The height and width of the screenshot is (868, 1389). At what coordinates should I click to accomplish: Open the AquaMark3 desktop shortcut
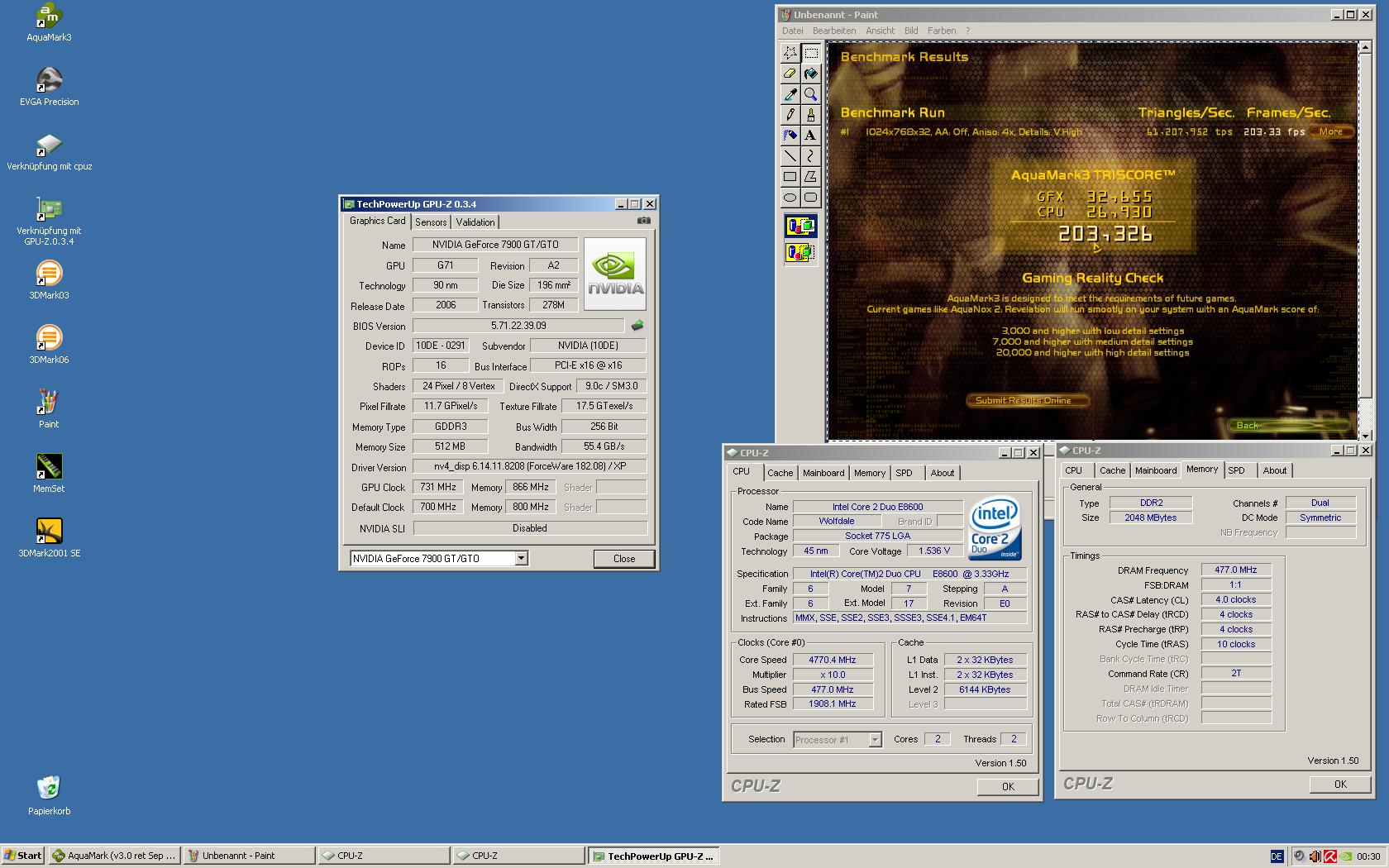[x=49, y=22]
